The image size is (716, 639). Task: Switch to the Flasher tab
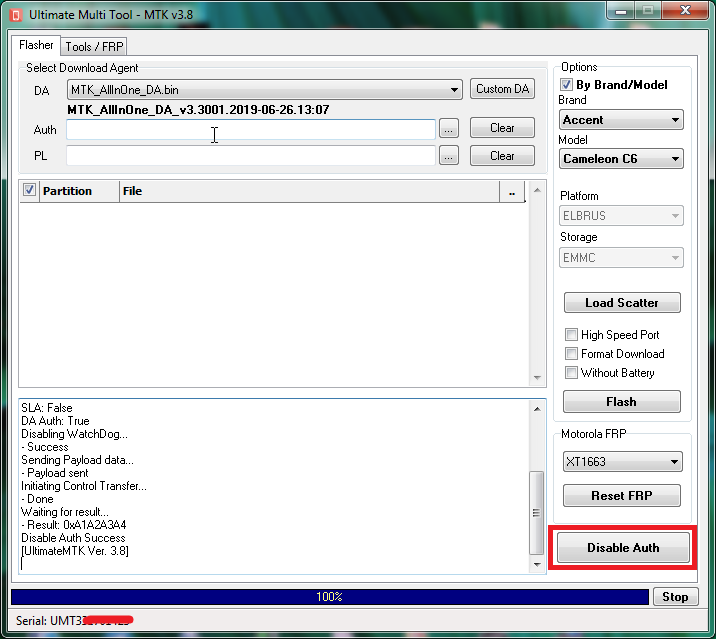click(36, 45)
